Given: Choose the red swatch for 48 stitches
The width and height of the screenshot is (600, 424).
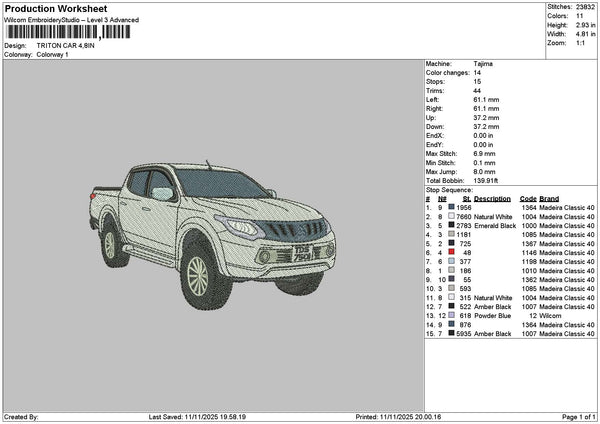Looking at the screenshot, I should click(x=452, y=253).
